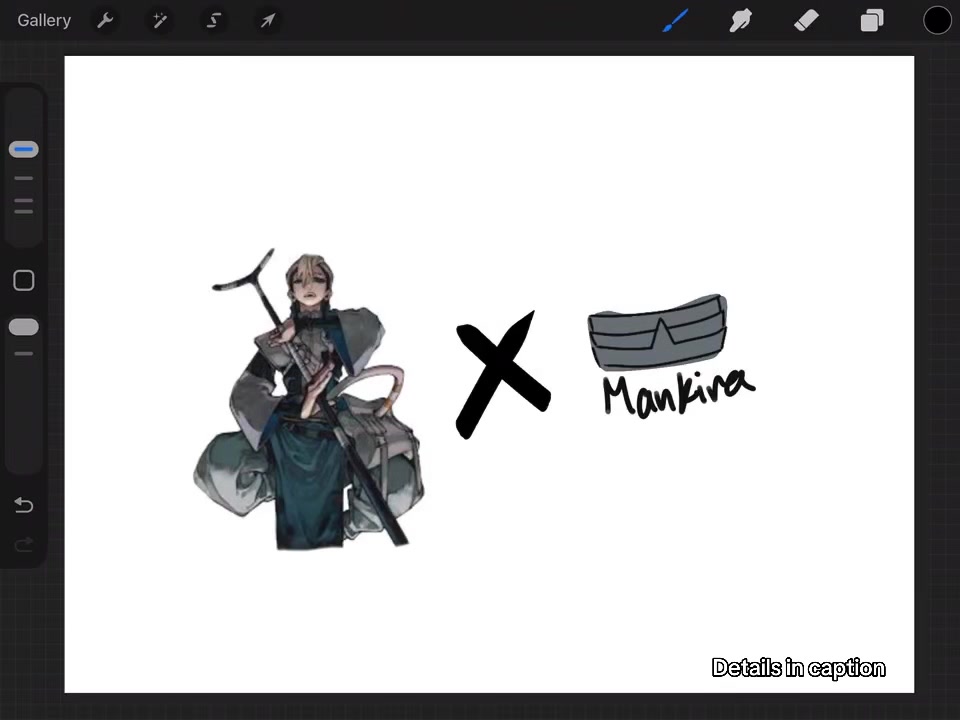The width and height of the screenshot is (960, 720).
Task: Open the Actions wrench menu
Action: (x=105, y=20)
